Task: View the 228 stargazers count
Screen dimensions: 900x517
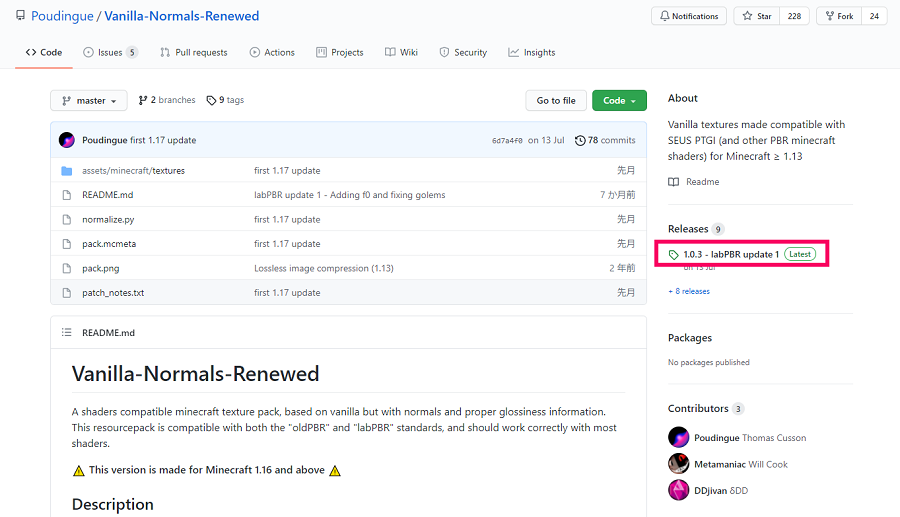Action: 794,16
